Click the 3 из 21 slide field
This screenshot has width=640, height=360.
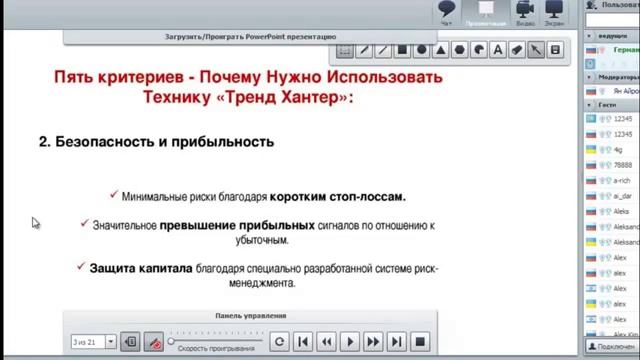(x=88, y=342)
